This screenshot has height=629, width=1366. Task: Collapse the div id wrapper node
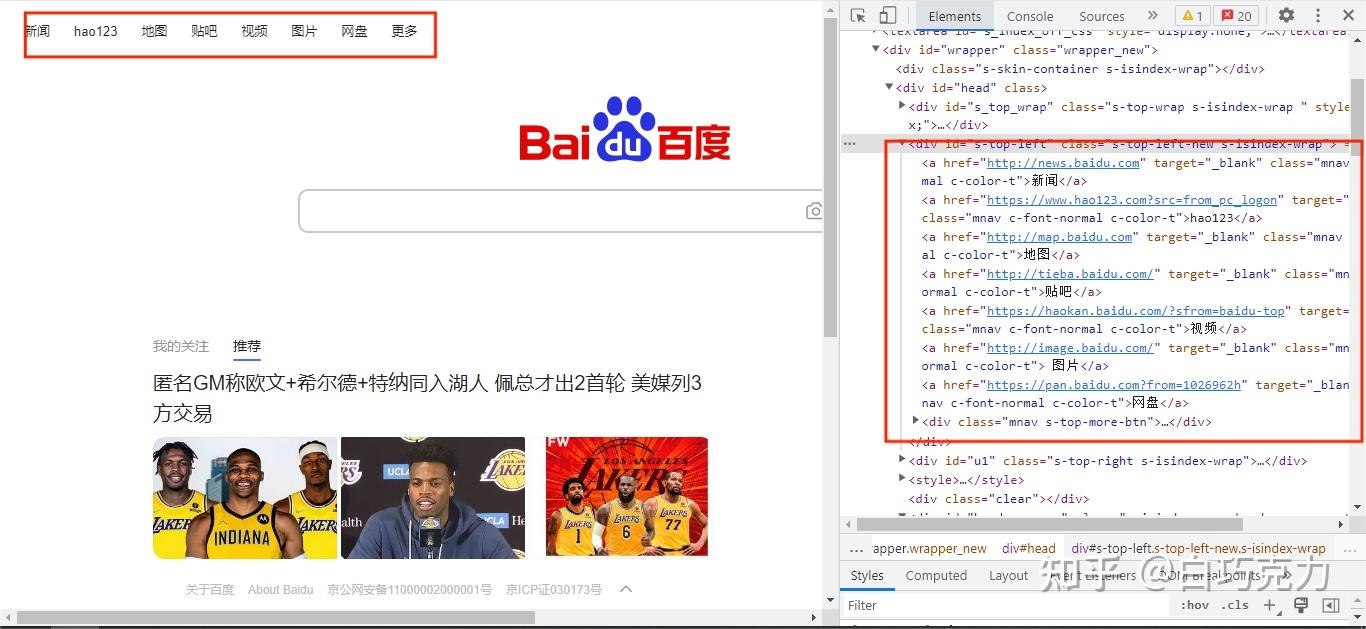tap(875, 49)
